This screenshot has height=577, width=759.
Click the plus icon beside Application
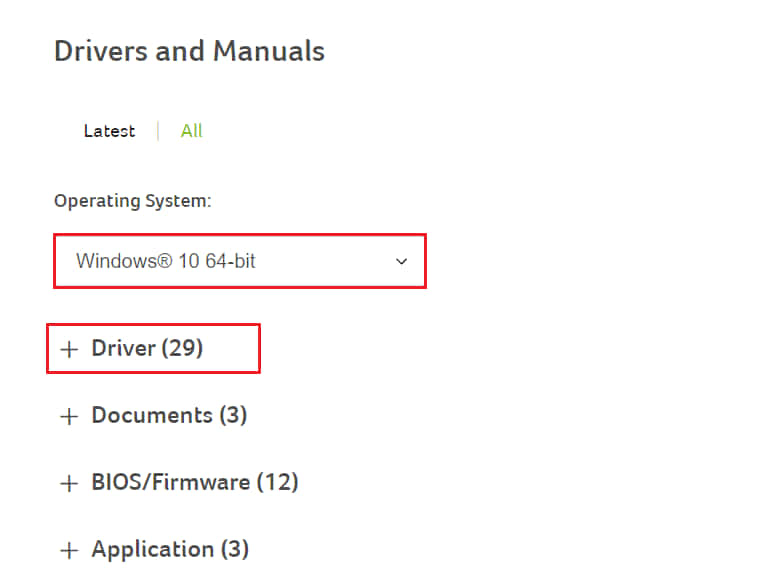pos(69,550)
